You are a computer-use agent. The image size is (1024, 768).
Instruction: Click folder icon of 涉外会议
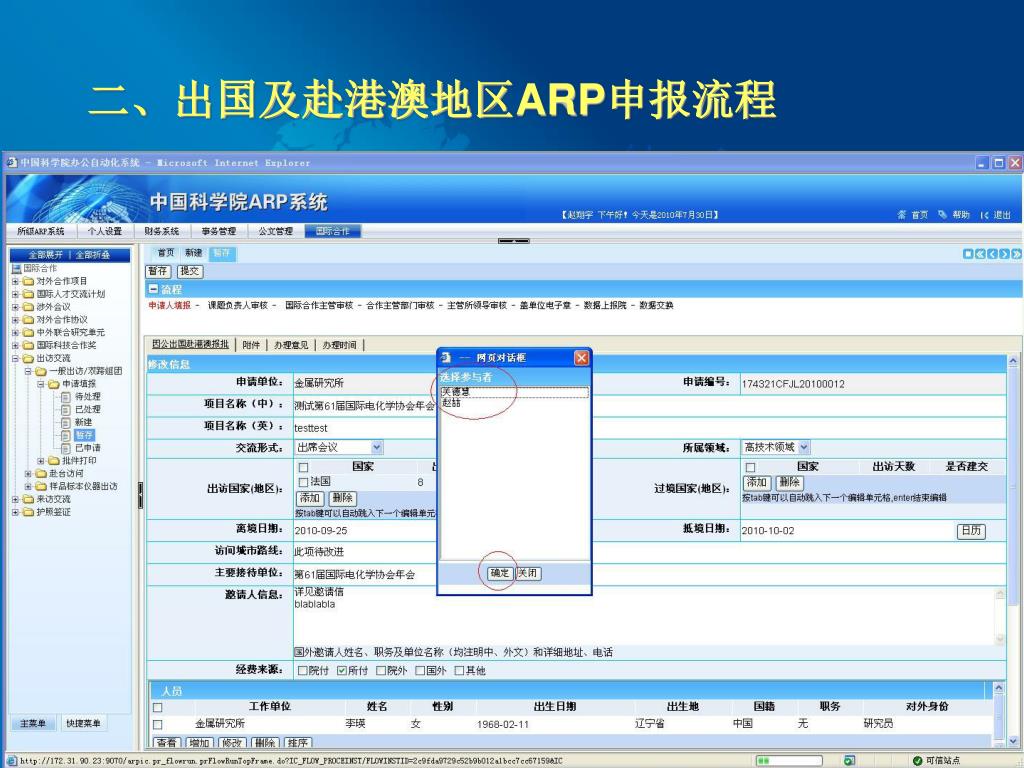[28, 307]
